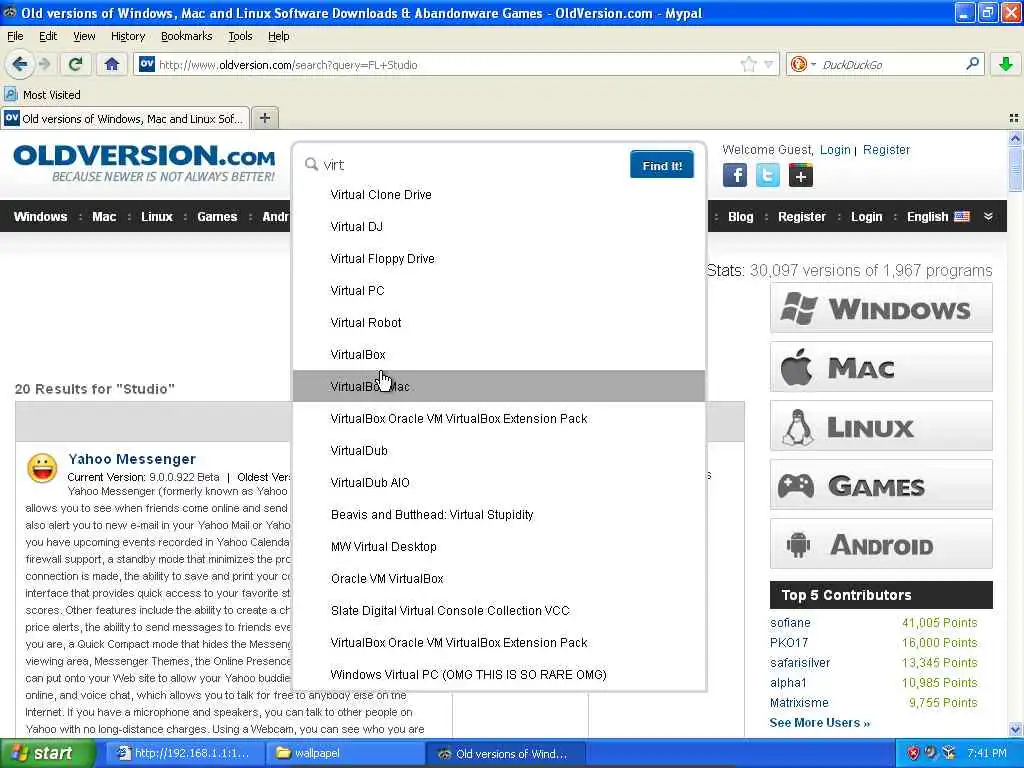Open the Blog nav bar item
Screen dimensions: 1024x768
point(741,217)
